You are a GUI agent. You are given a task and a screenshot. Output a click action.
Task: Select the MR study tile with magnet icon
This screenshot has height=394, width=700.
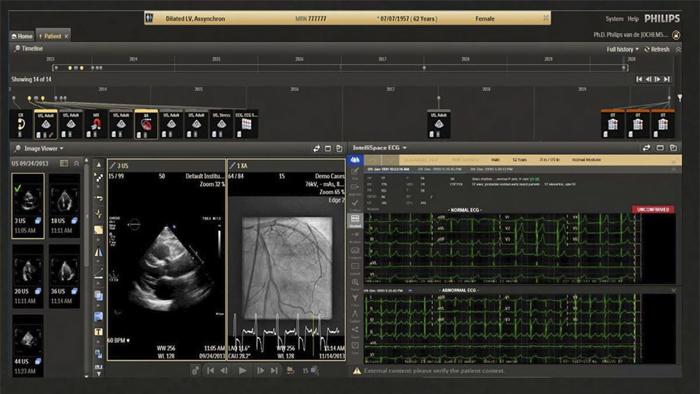[x=96, y=124]
